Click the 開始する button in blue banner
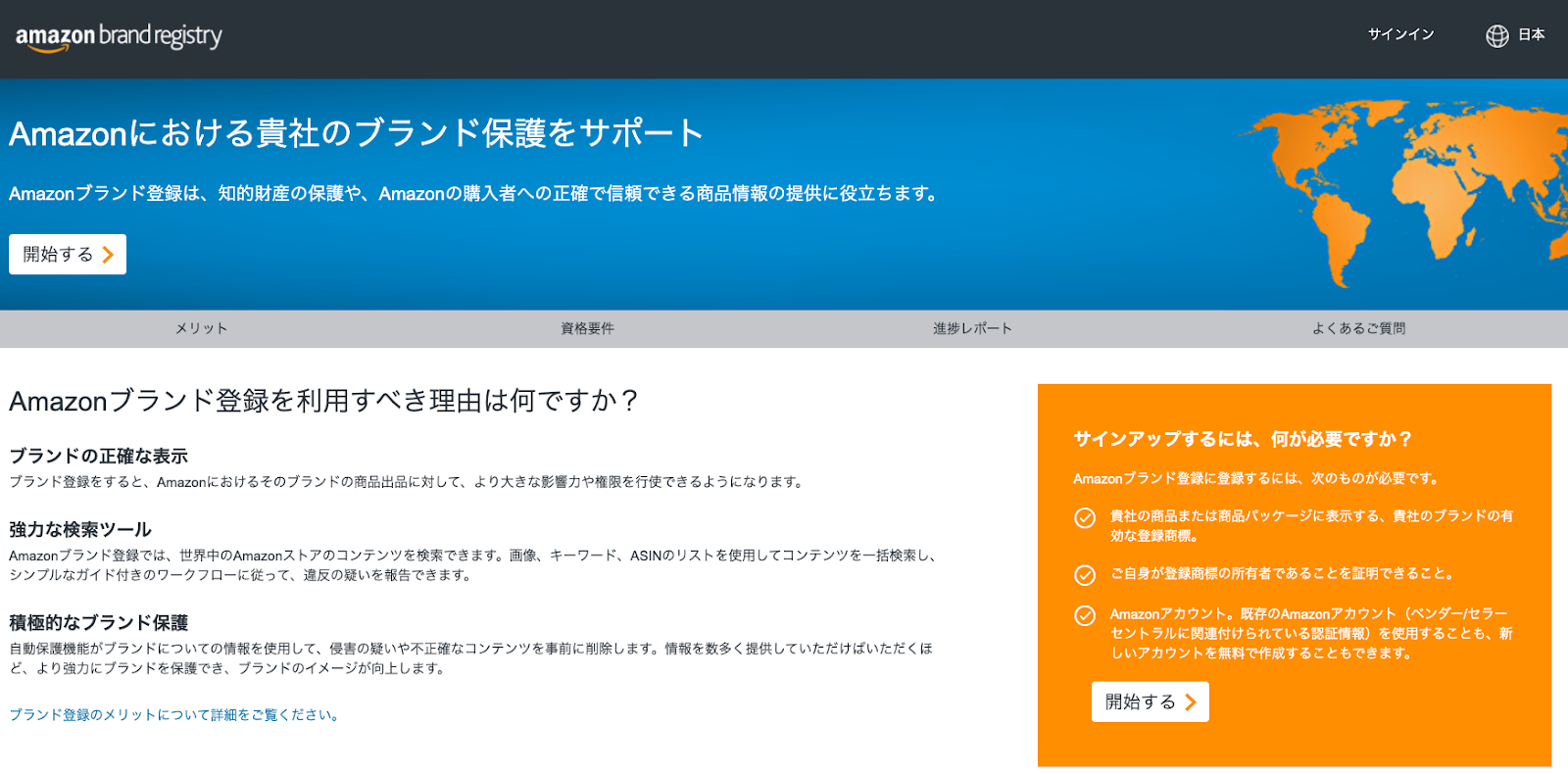 (x=68, y=255)
